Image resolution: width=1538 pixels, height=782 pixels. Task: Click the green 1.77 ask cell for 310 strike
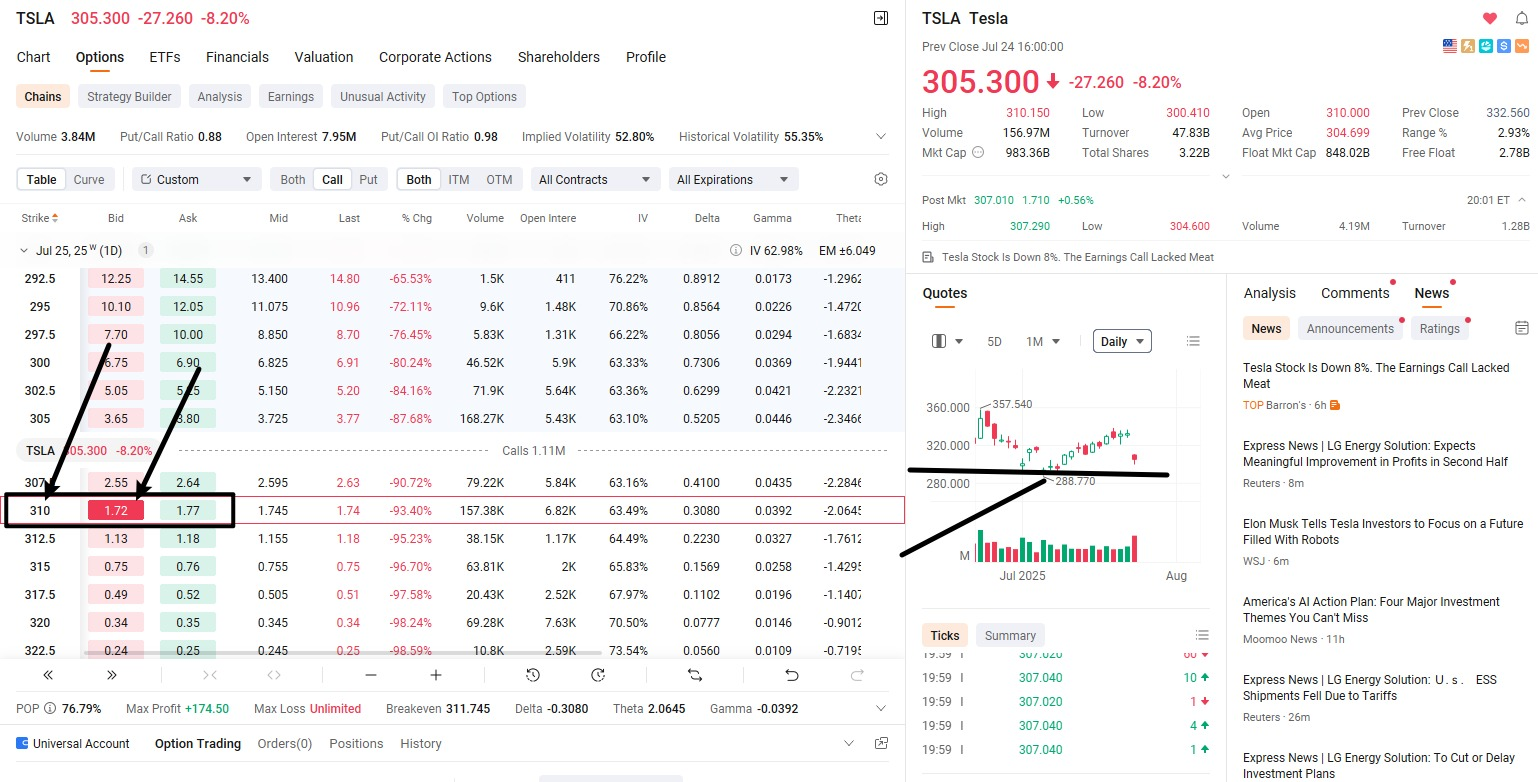pos(188,510)
